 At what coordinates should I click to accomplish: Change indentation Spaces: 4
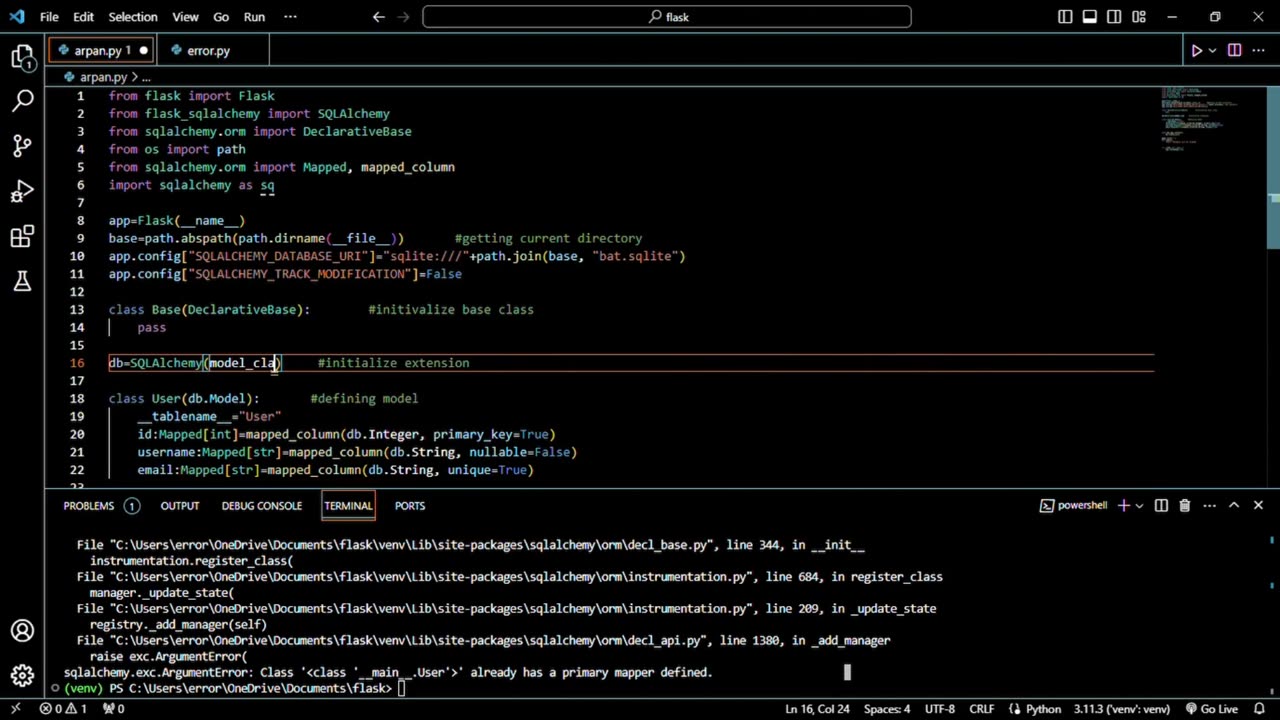point(887,709)
